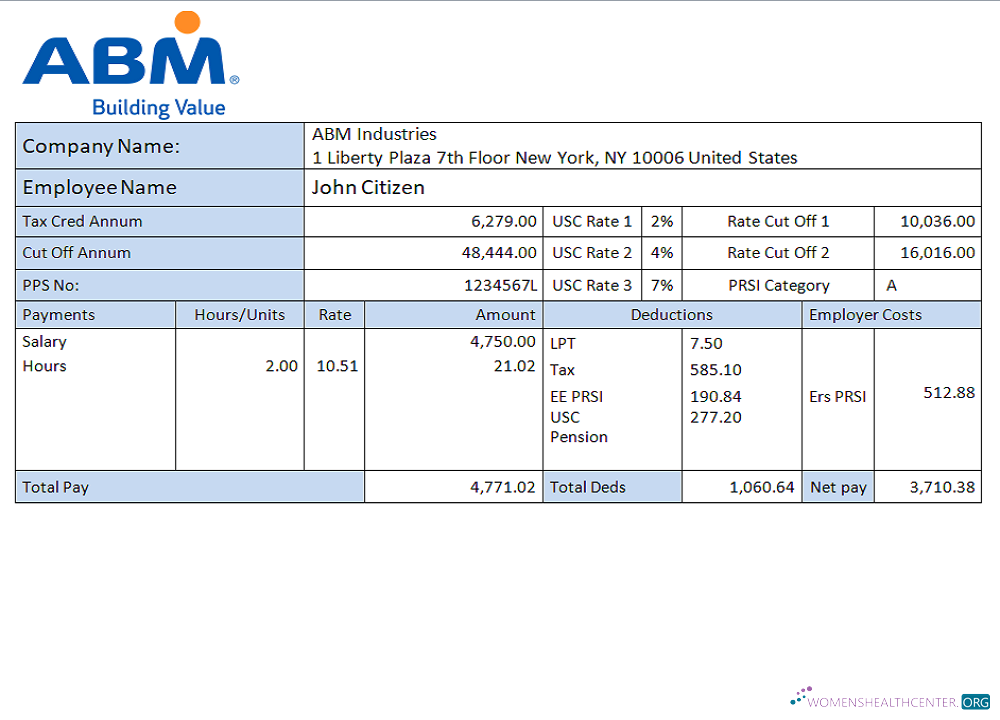Click the WomensHealthCenter.org watermark logo
1000x720 pixels.
click(x=890, y=699)
